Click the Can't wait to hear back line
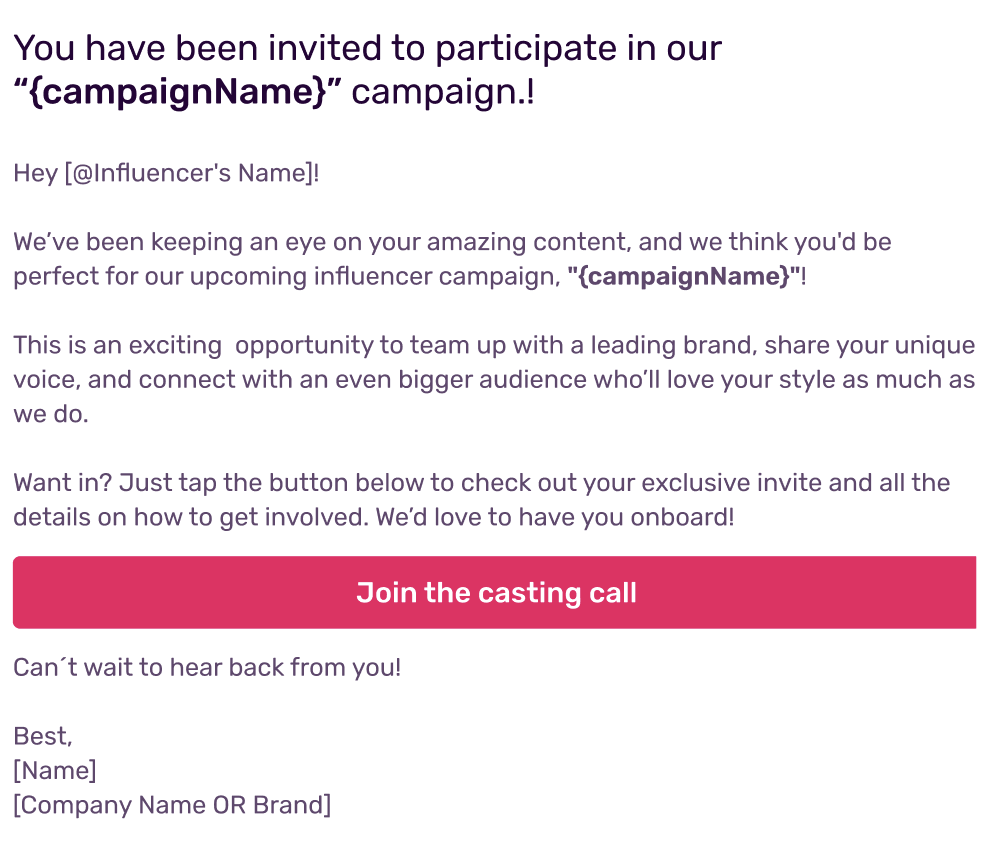The image size is (984, 846). (207, 667)
